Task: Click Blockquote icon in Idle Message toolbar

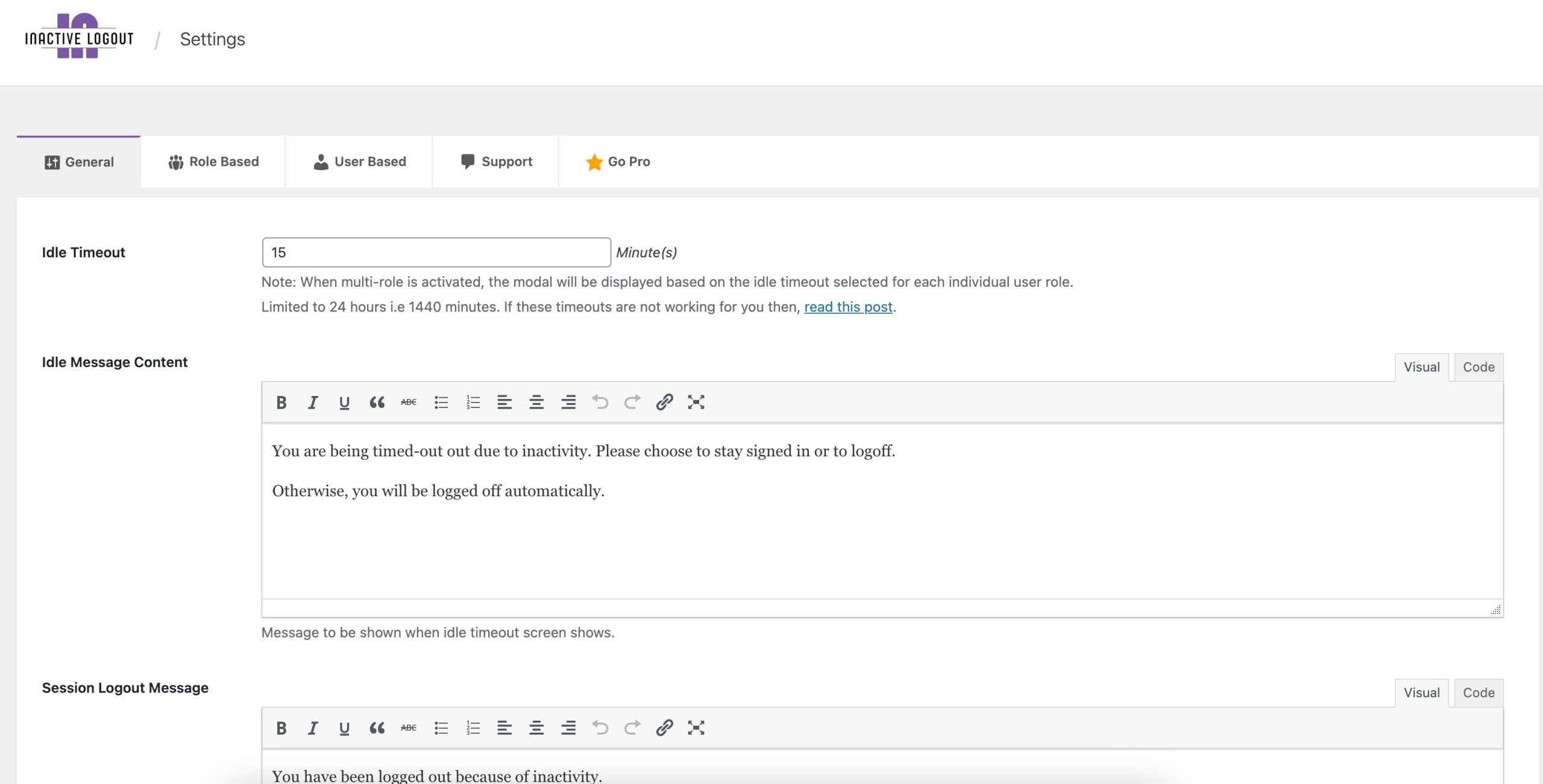Action: pos(377,403)
